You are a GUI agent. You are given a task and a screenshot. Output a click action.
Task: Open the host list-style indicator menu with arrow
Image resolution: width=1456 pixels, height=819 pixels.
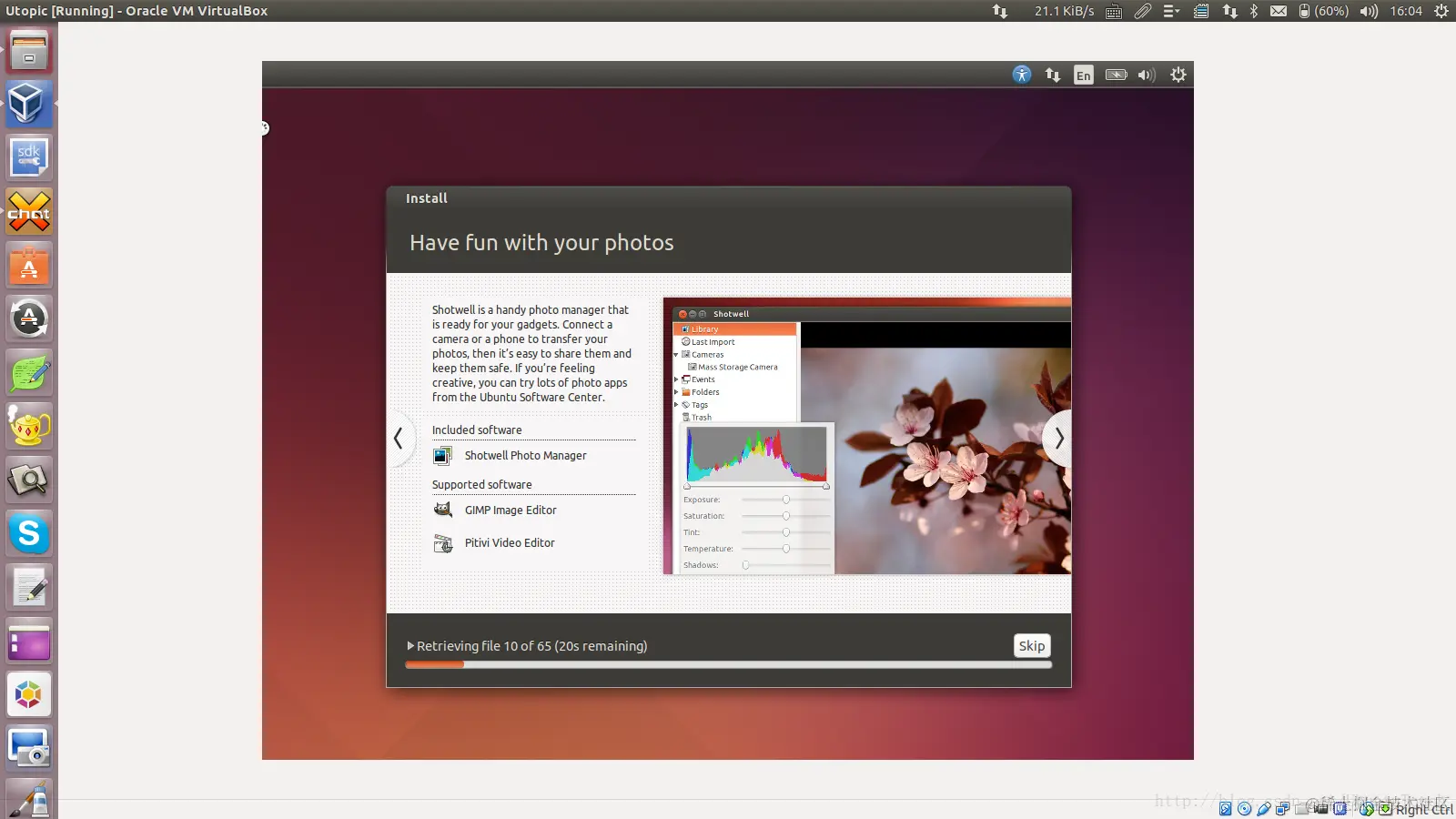pyautogui.click(x=1172, y=11)
